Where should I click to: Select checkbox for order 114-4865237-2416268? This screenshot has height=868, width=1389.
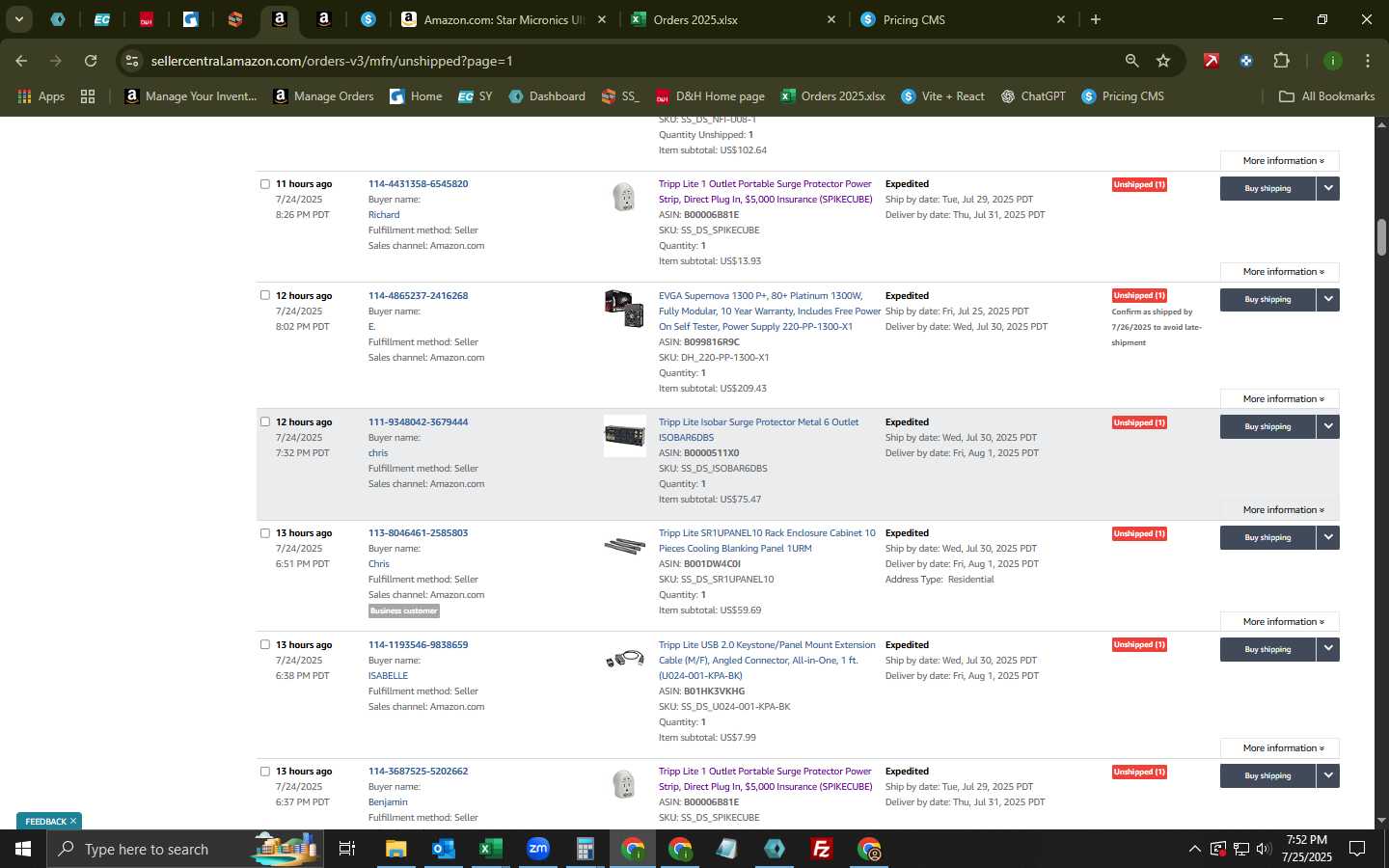point(264,295)
